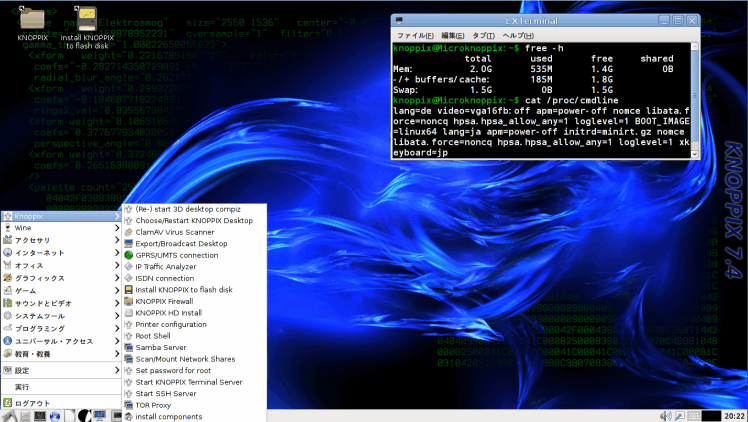Viewport: 748px width, 422px height.
Task: Expand the オフィス submenu
Action: pyautogui.click(x=61, y=265)
